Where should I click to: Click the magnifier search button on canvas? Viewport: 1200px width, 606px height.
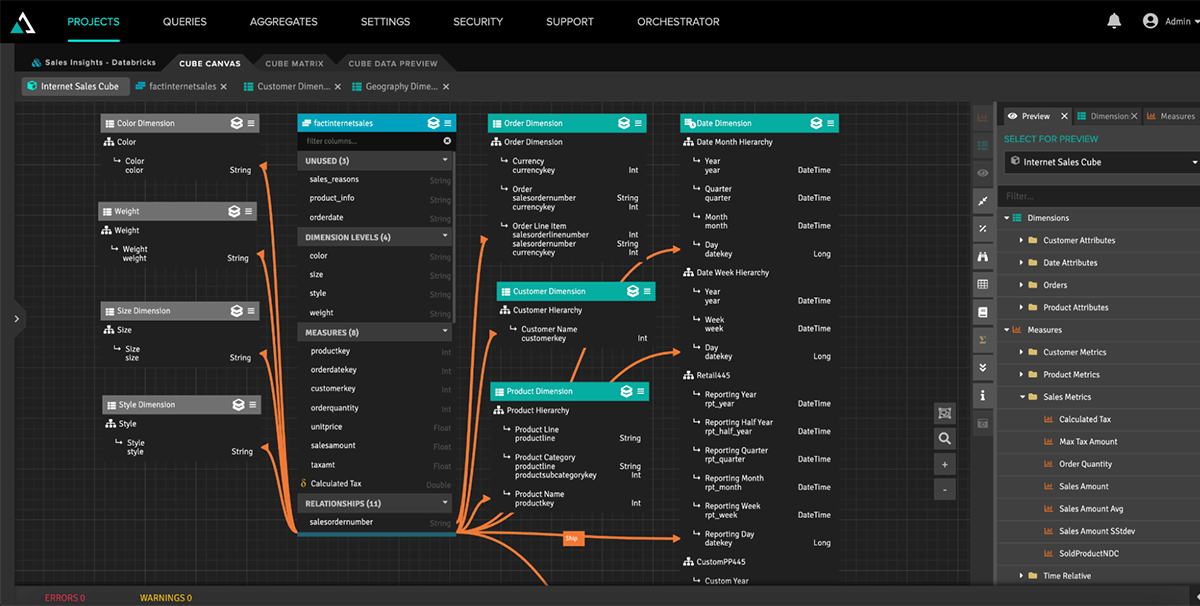(x=944, y=438)
